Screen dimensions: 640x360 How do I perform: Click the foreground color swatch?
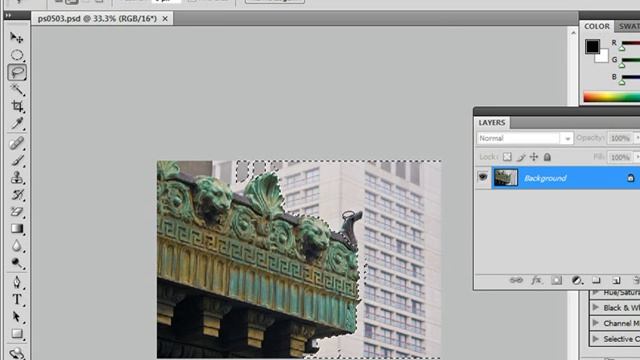pos(592,46)
